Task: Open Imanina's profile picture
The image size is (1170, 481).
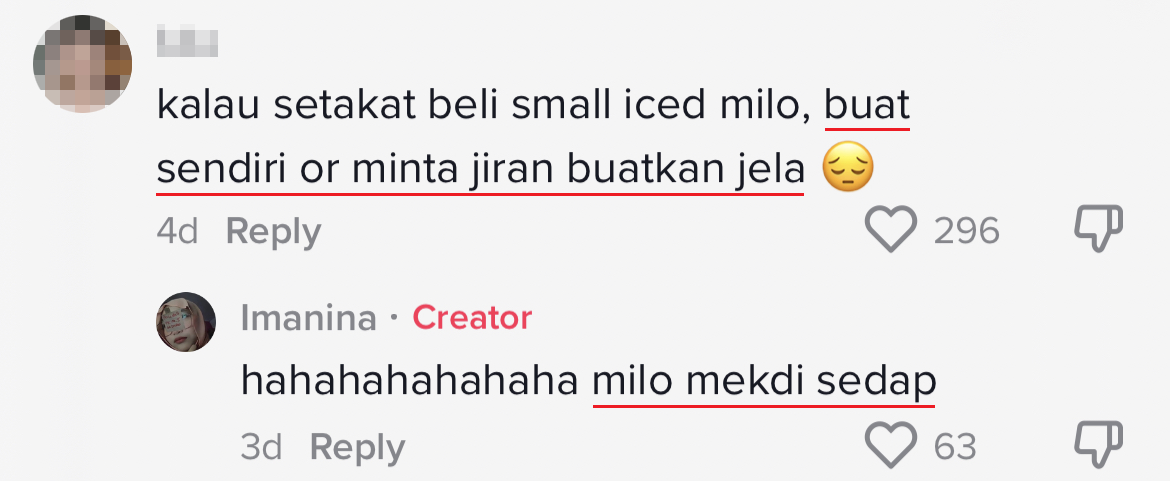Action: 186,321
